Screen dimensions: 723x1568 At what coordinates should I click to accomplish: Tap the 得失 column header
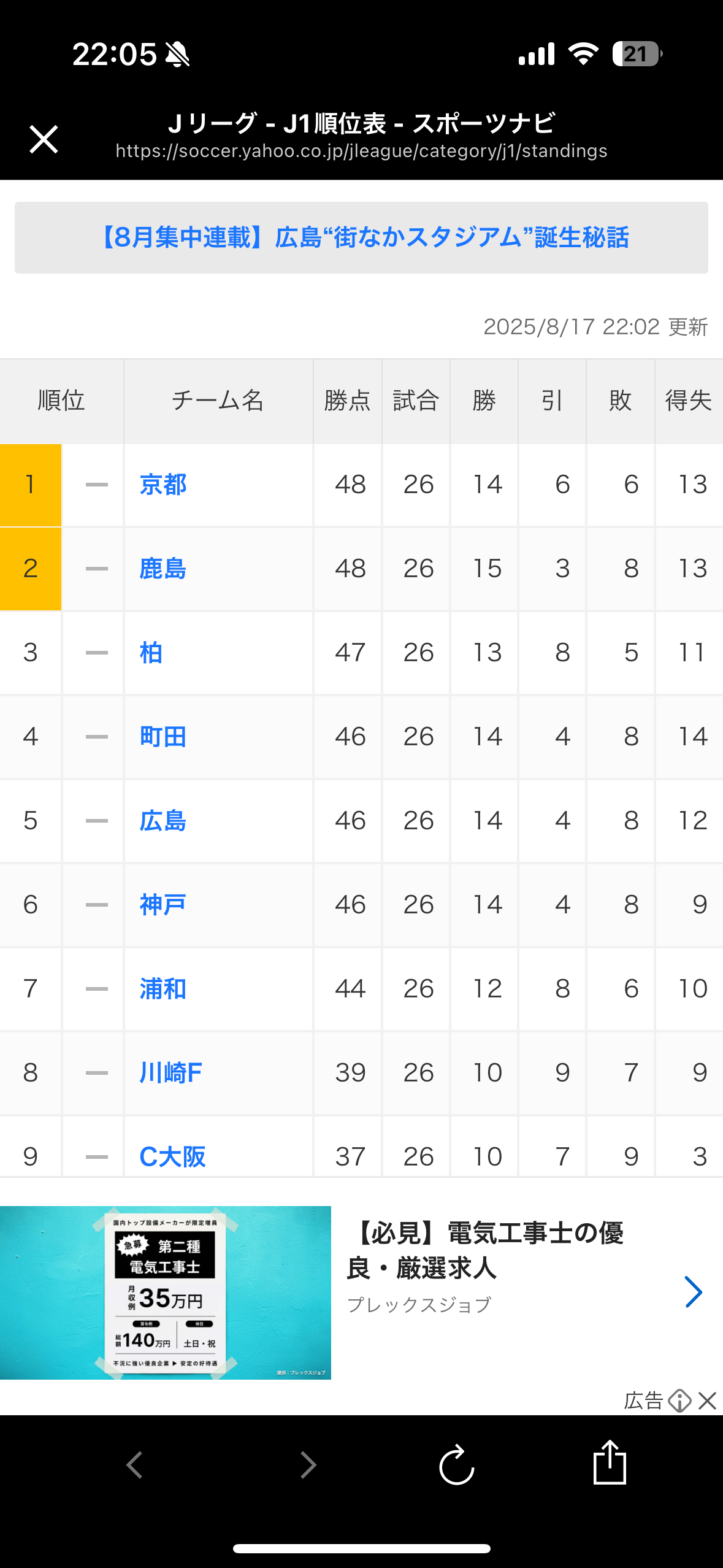click(x=689, y=401)
